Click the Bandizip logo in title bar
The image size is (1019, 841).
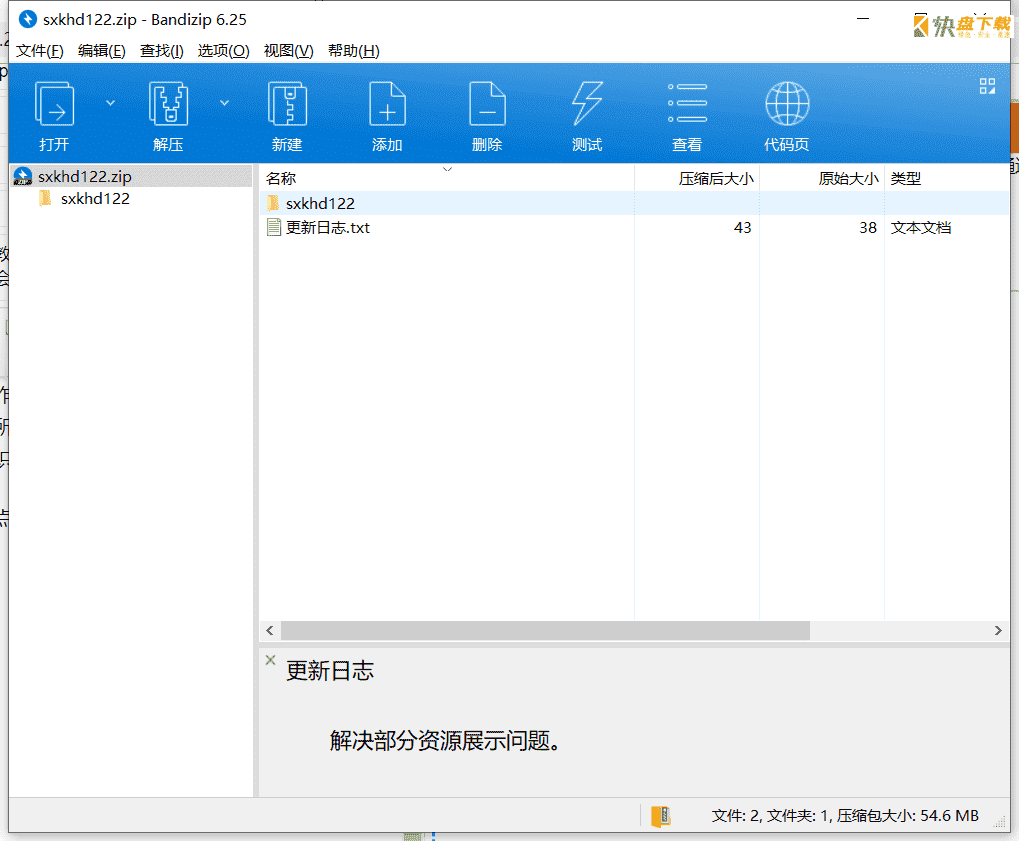(x=27, y=19)
